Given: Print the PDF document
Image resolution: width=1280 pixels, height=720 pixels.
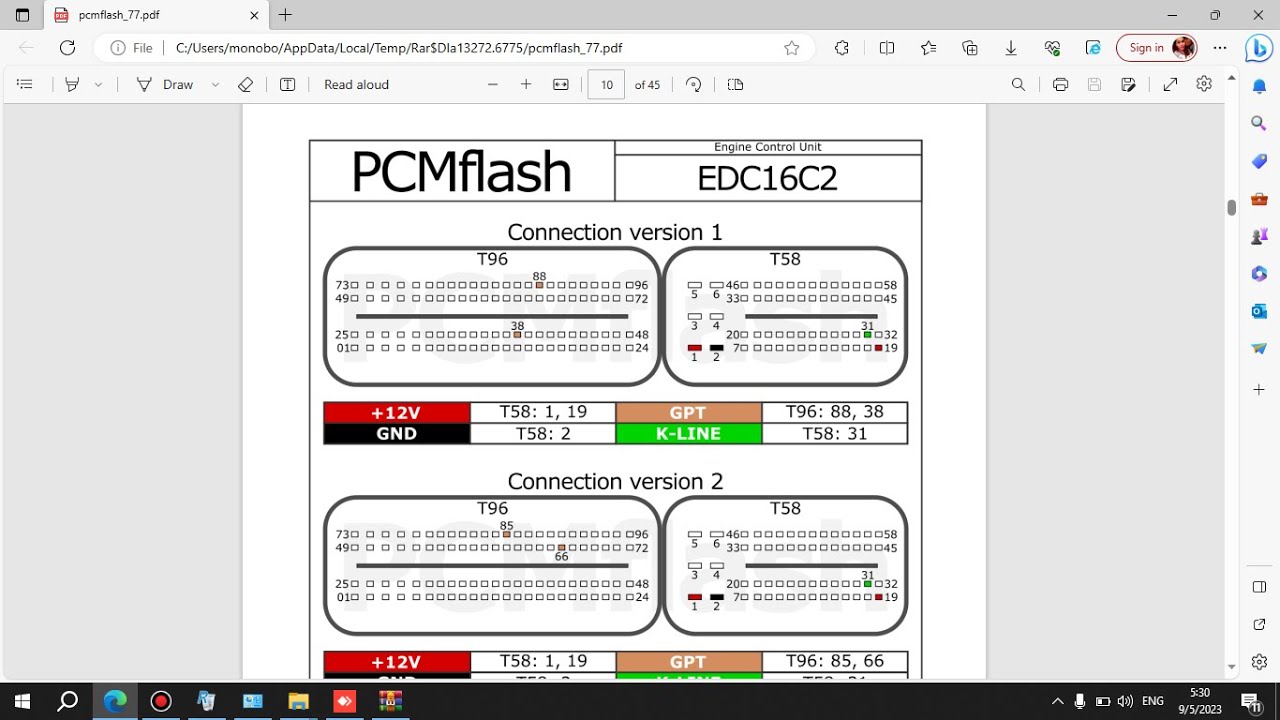Looking at the screenshot, I should pyautogui.click(x=1061, y=85).
